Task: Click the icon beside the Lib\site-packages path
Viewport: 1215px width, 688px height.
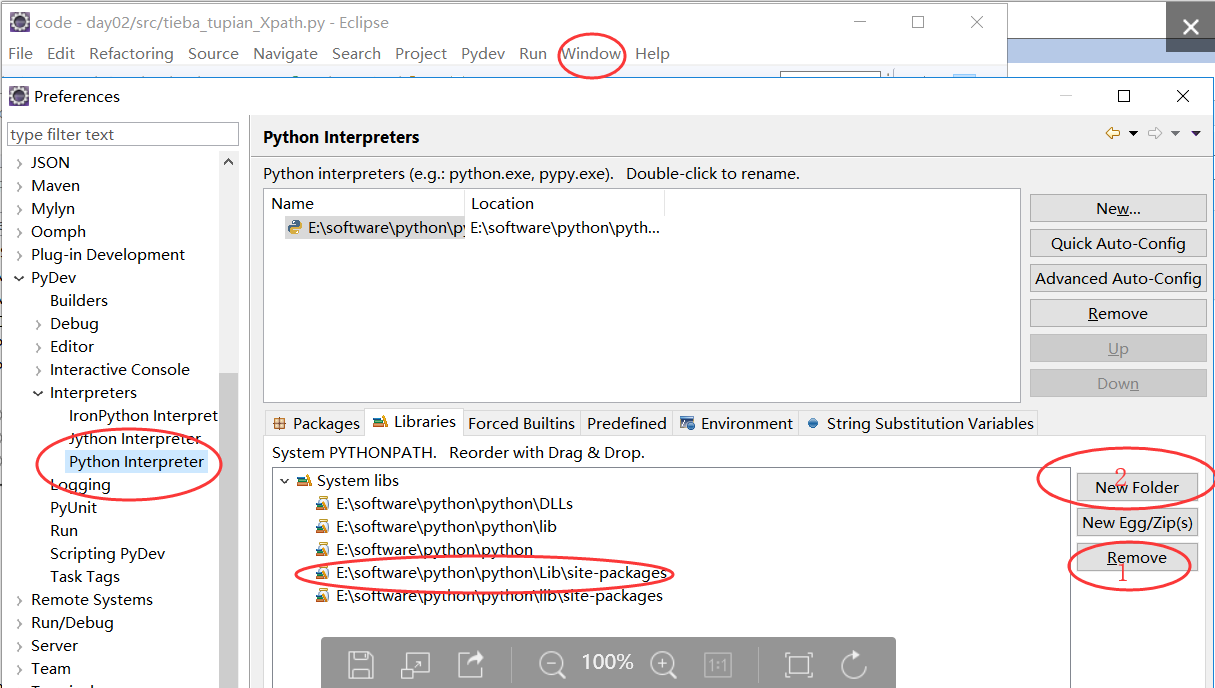Action: 323,573
